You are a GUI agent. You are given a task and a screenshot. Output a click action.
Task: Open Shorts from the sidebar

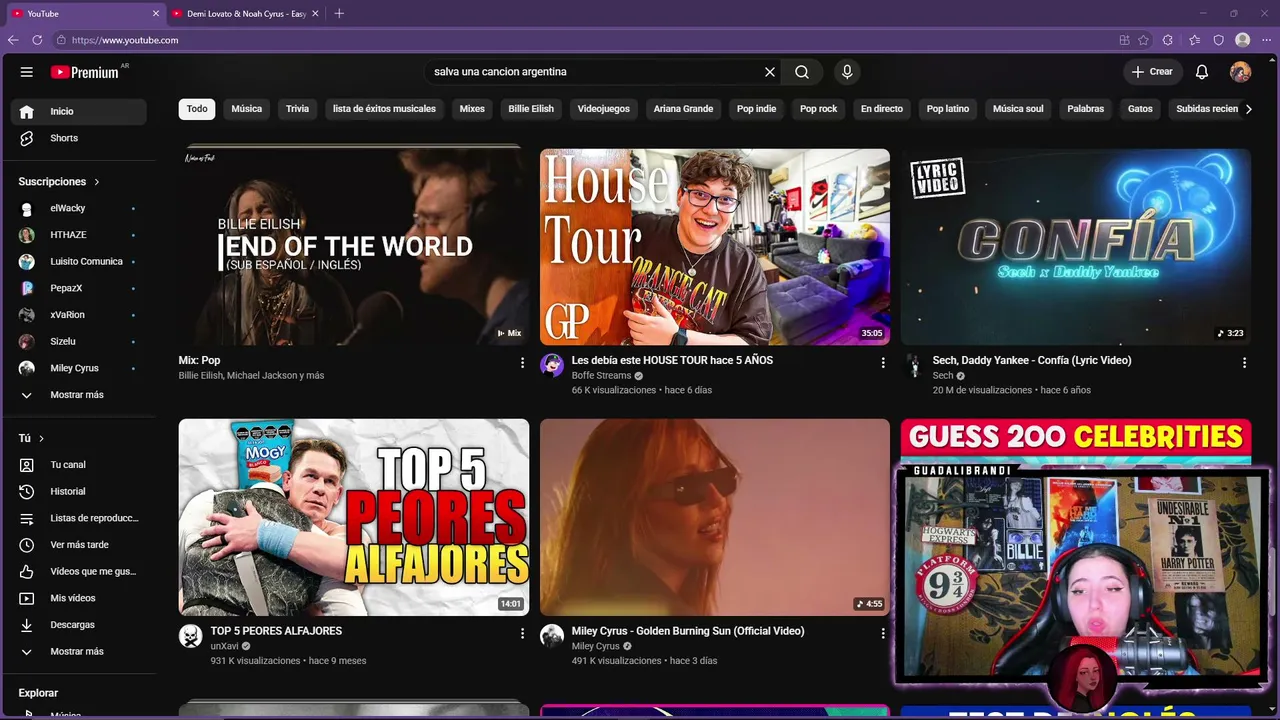tap(78, 138)
